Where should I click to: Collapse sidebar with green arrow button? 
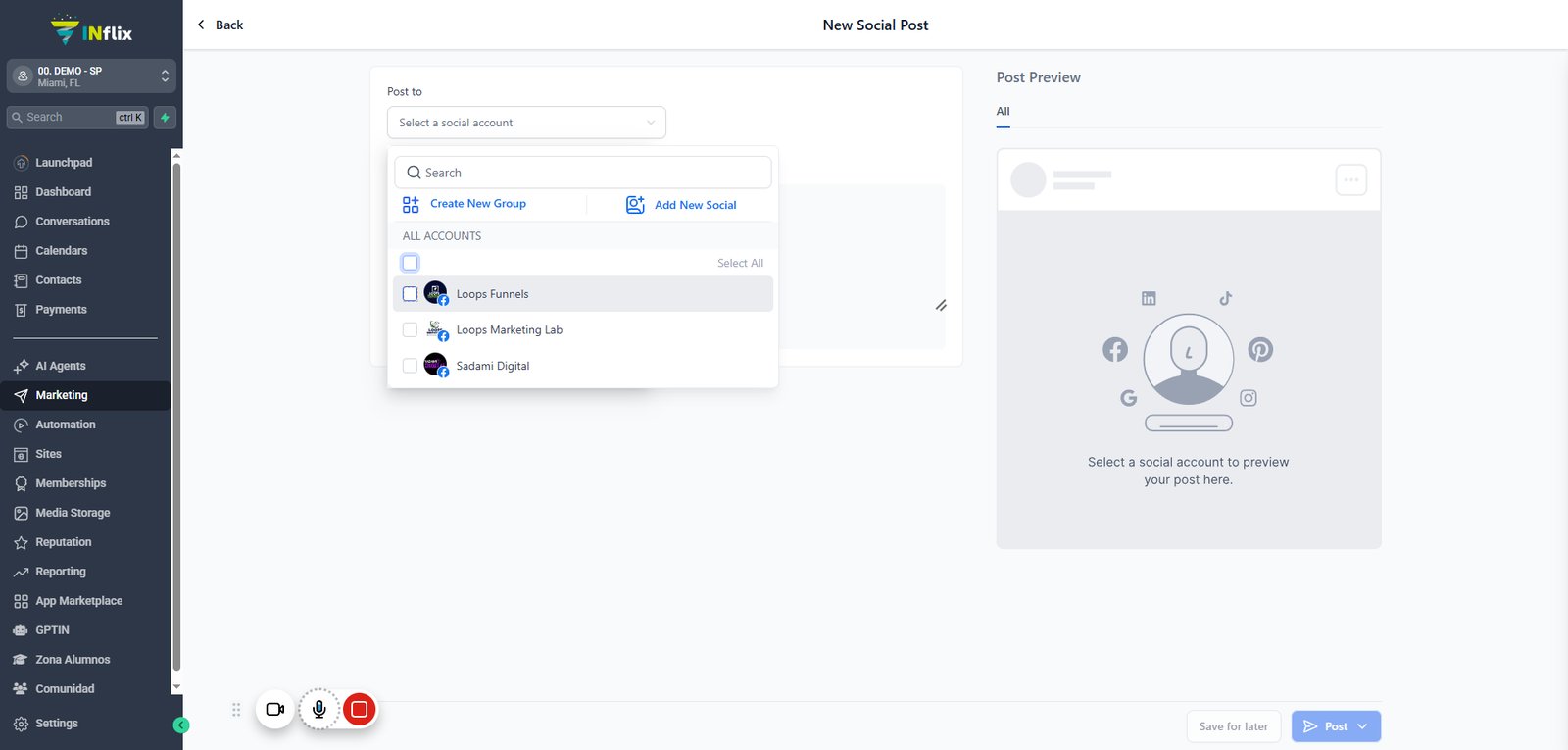pyautogui.click(x=180, y=725)
